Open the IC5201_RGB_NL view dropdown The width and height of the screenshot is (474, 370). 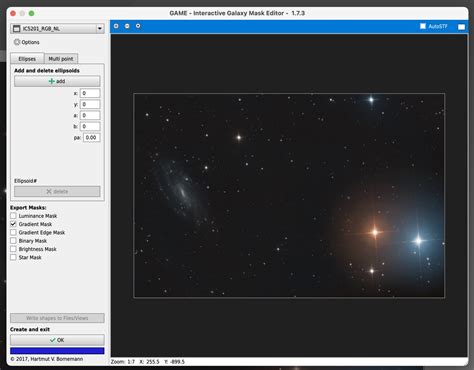[57, 29]
